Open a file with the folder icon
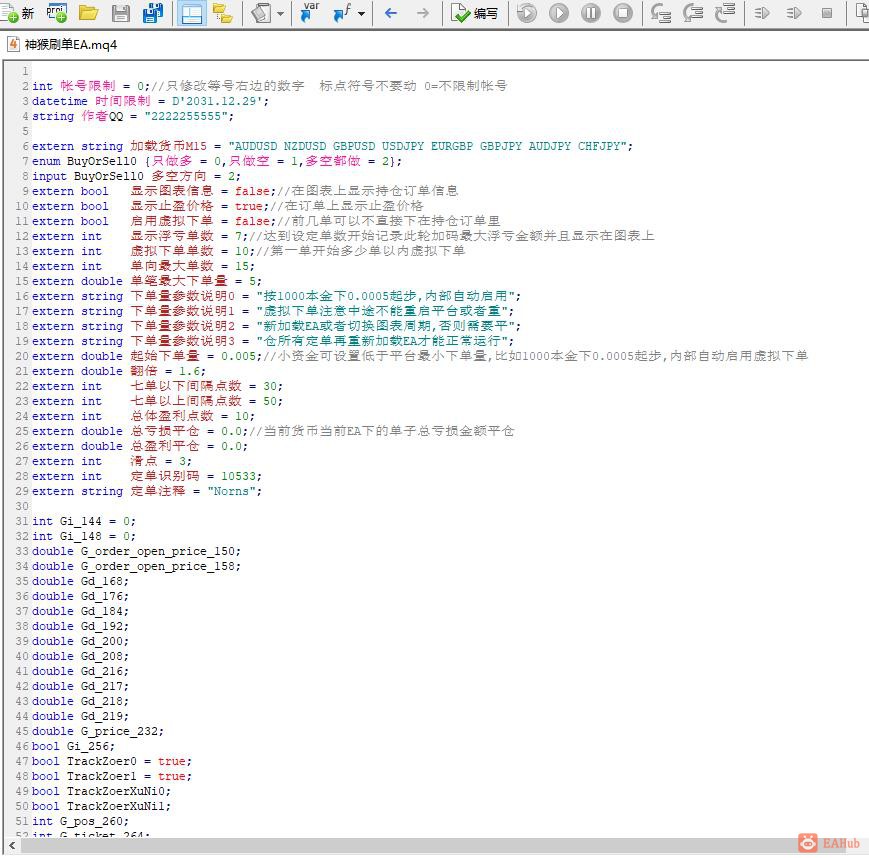 point(88,13)
